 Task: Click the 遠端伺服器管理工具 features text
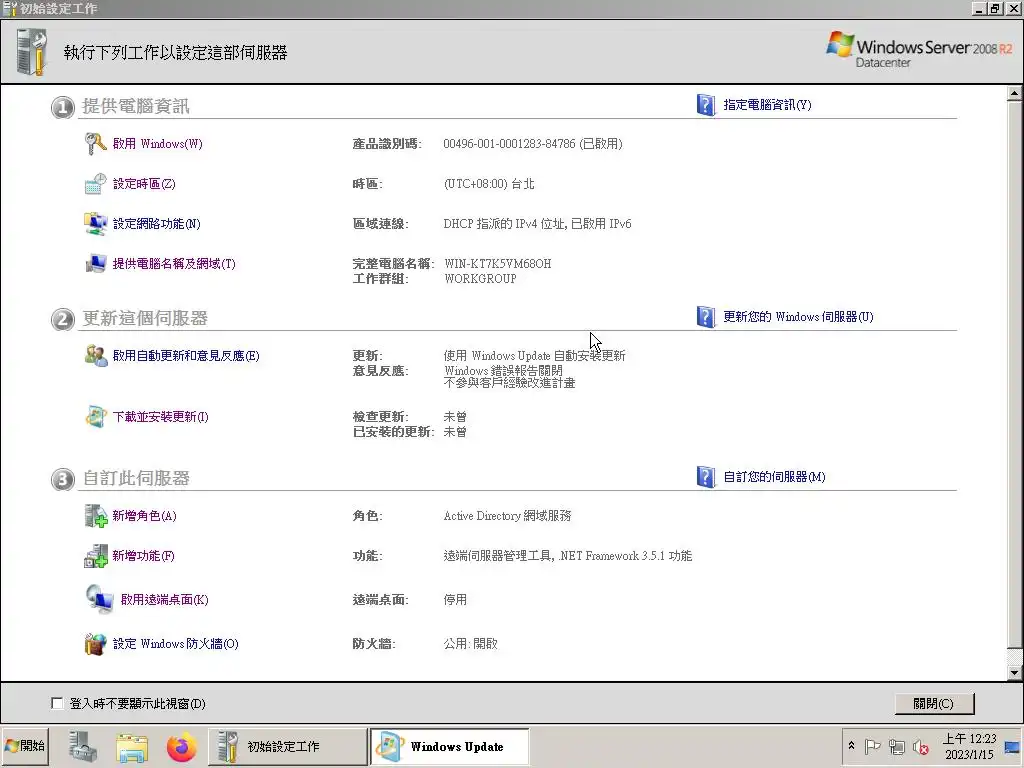pos(498,556)
